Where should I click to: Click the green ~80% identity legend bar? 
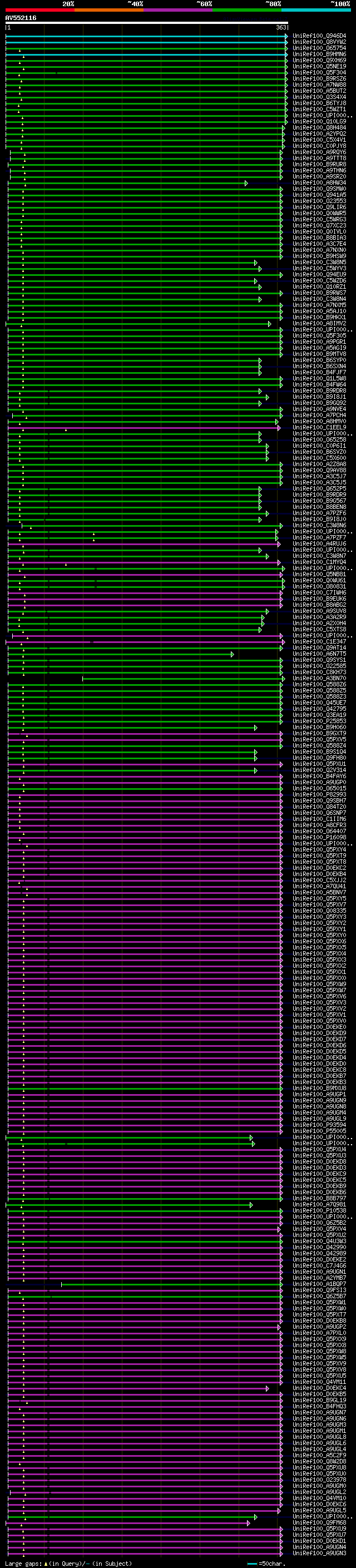coord(246,11)
